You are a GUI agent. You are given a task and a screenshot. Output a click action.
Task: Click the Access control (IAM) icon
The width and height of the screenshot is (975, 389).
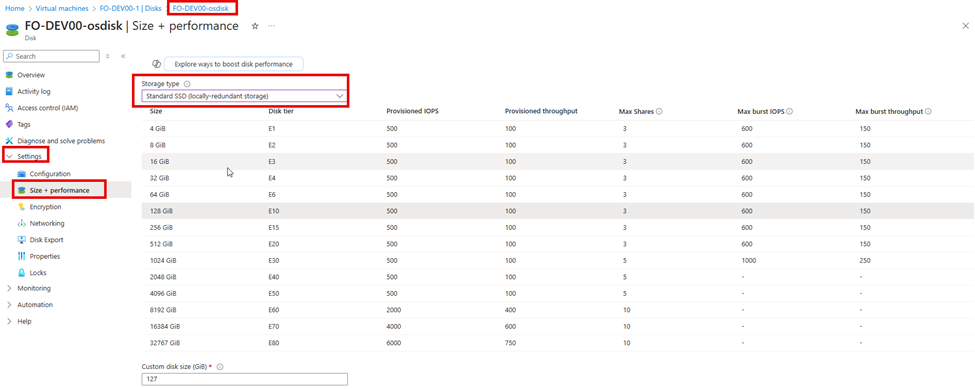pos(9,108)
